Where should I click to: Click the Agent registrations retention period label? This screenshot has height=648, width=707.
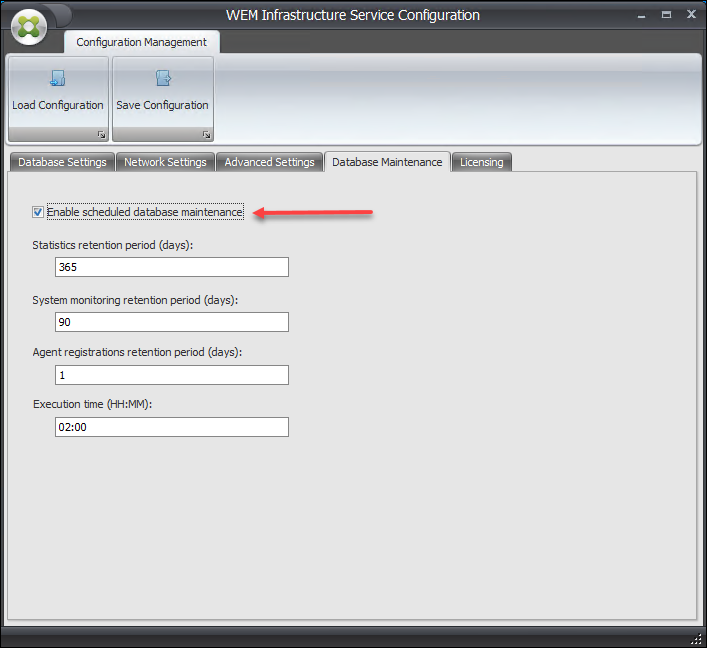coord(137,352)
